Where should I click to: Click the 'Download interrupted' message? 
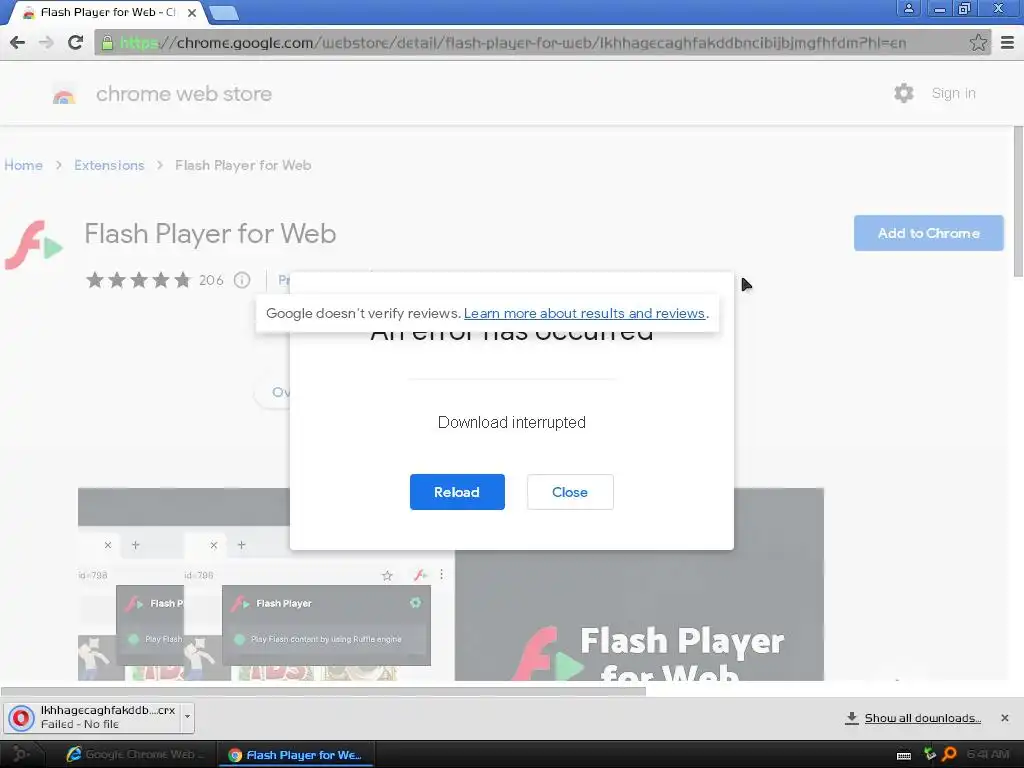[511, 423]
